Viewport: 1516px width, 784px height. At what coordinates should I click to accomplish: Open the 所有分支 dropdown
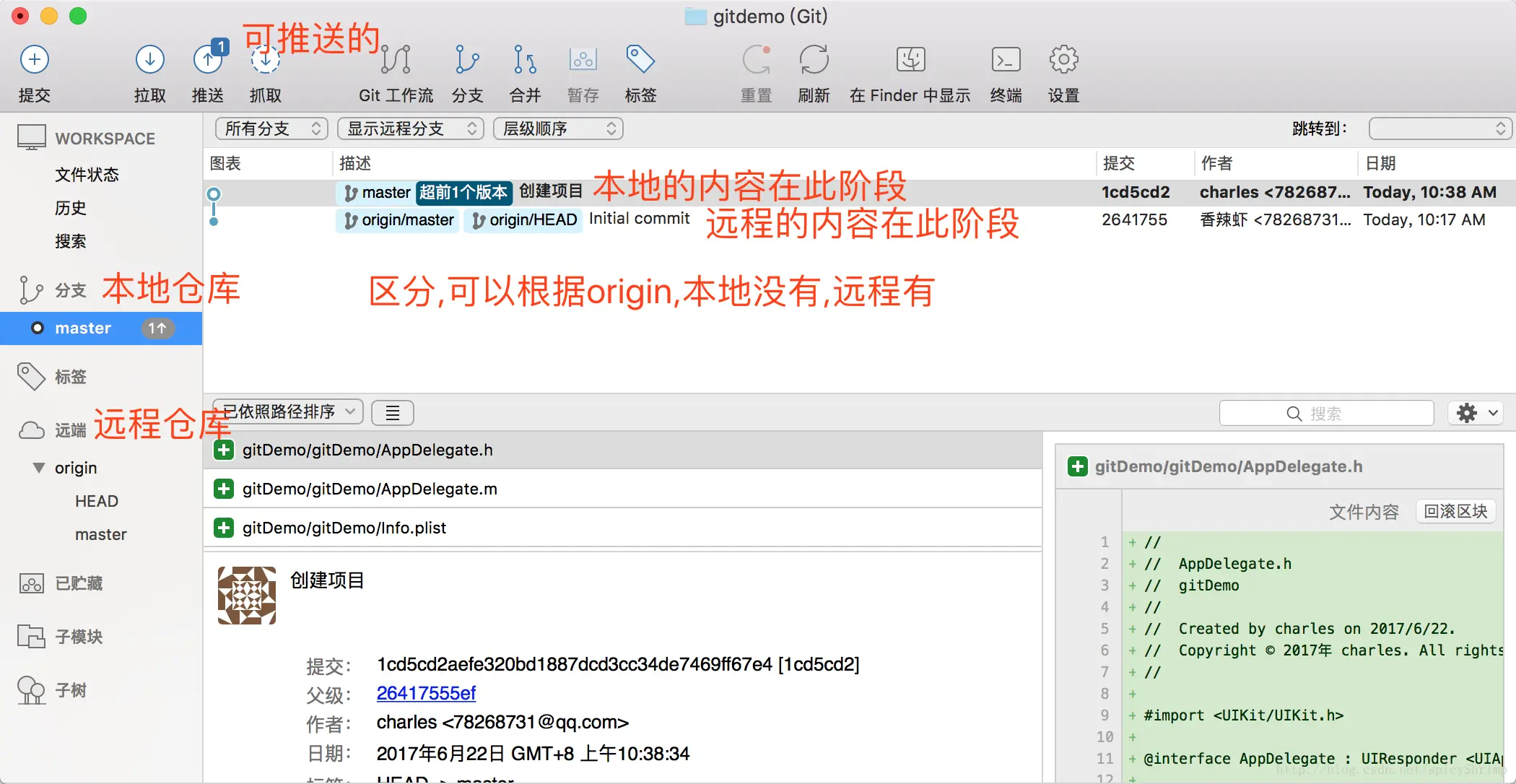click(x=271, y=129)
